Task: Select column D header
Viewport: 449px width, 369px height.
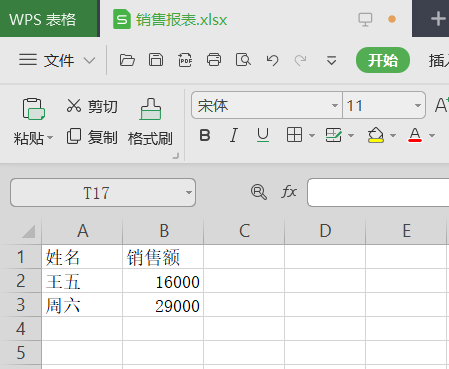Action: point(325,231)
